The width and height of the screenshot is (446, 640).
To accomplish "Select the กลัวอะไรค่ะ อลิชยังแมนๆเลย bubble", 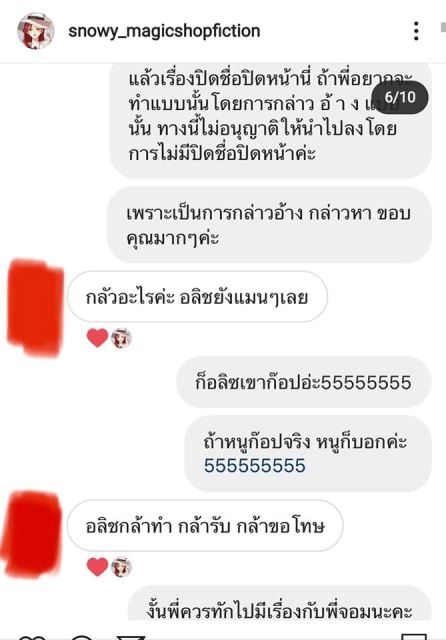I will pos(197,297).
